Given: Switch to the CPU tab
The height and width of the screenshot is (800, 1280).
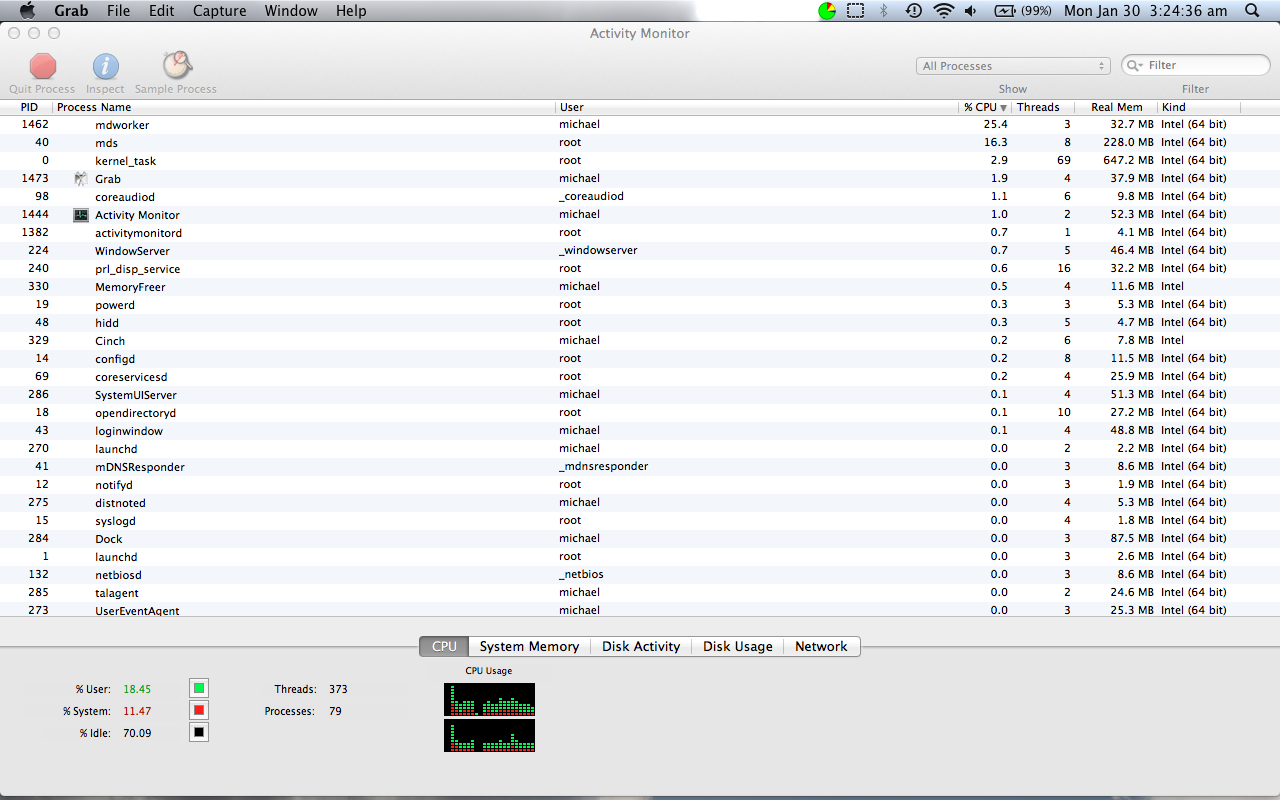Looking at the screenshot, I should (444, 646).
